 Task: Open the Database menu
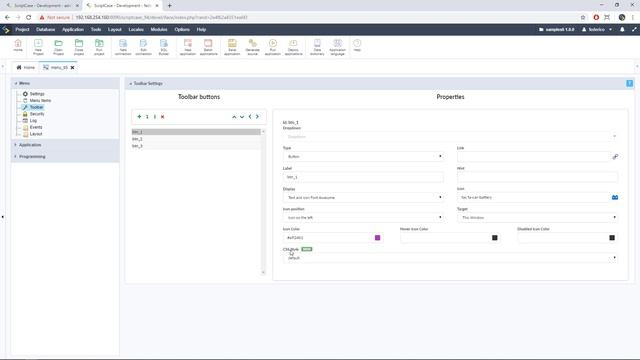45,29
